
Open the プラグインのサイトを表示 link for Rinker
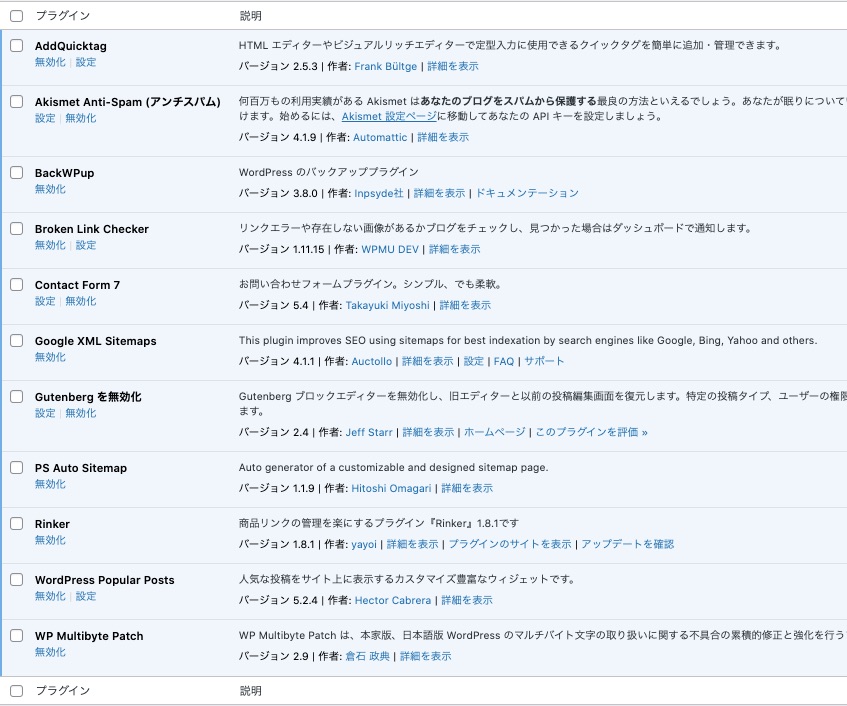510,544
